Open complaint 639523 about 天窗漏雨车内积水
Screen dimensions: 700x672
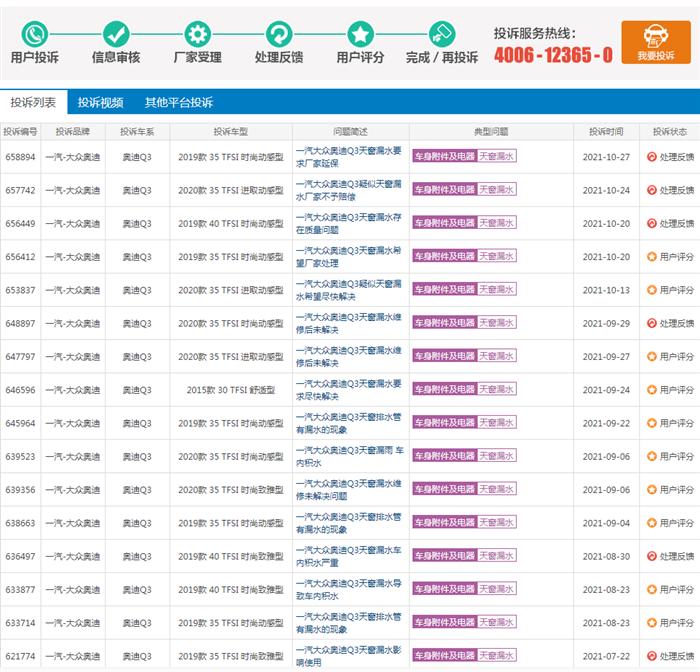pyautogui.click(x=350, y=456)
